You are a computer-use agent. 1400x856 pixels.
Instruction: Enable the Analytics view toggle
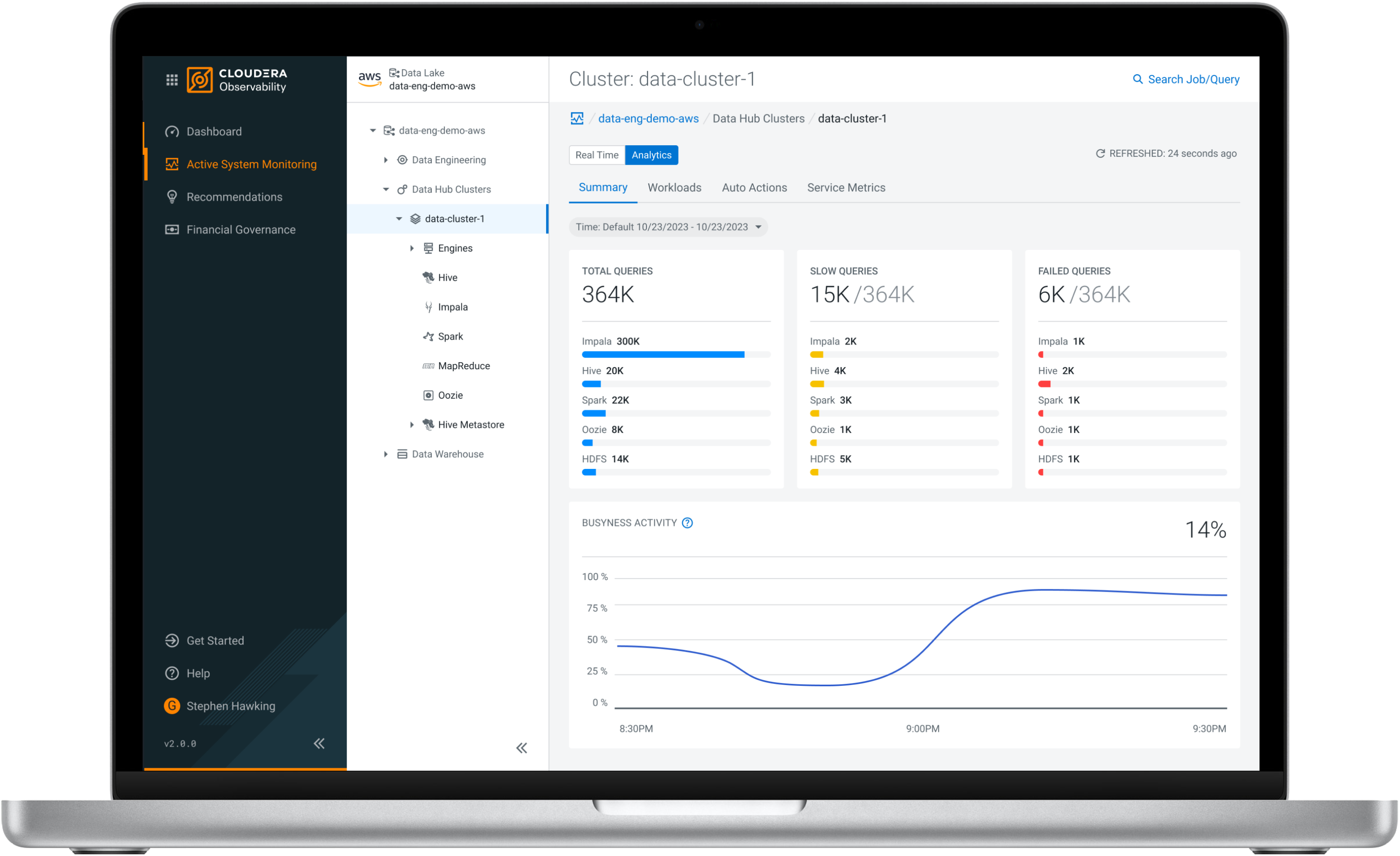pyautogui.click(x=651, y=155)
